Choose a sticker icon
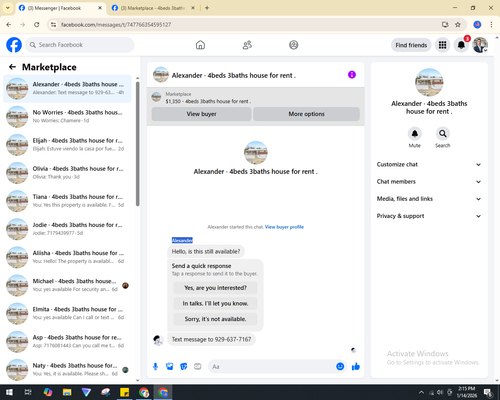The height and width of the screenshot is (400, 500). pos(184,367)
